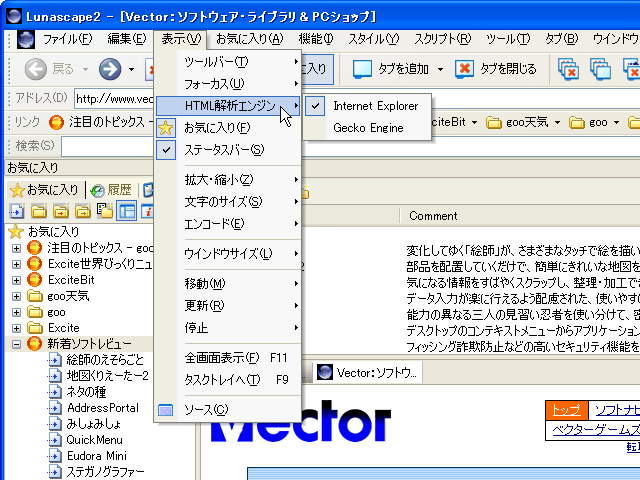This screenshot has width=640, height=480.
Task: Click the タブを閉じる close tab button
Action: click(x=496, y=69)
